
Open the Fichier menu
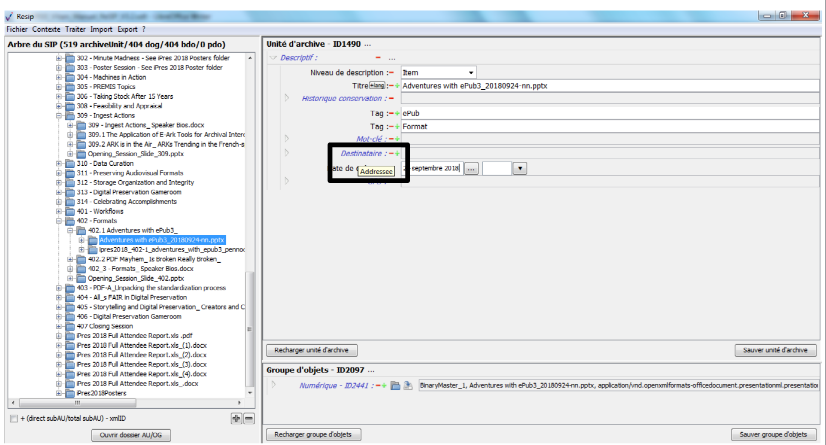(x=17, y=30)
